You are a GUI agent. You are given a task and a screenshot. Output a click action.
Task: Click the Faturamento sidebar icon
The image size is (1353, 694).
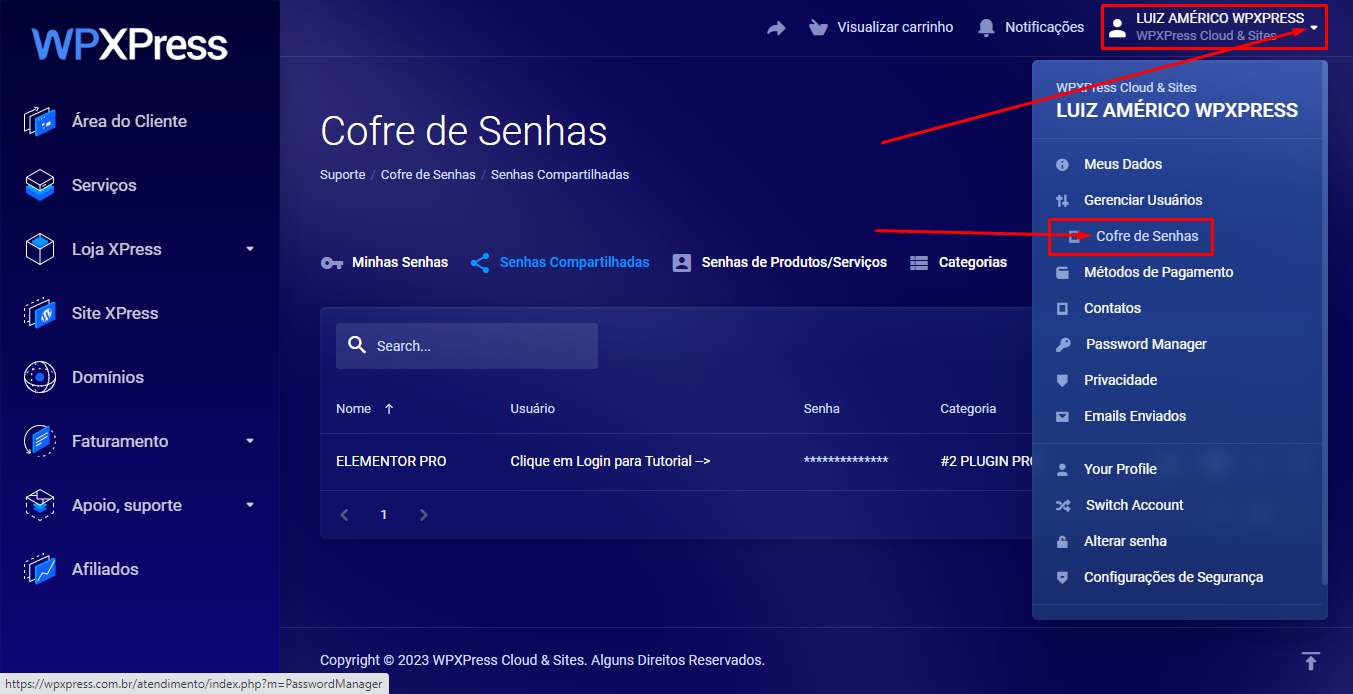[x=39, y=441]
